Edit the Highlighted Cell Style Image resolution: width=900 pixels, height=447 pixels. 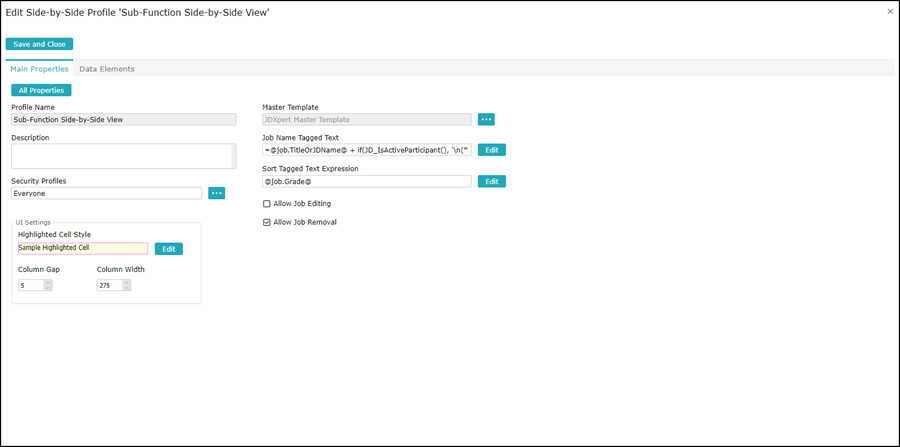pyautogui.click(x=168, y=249)
